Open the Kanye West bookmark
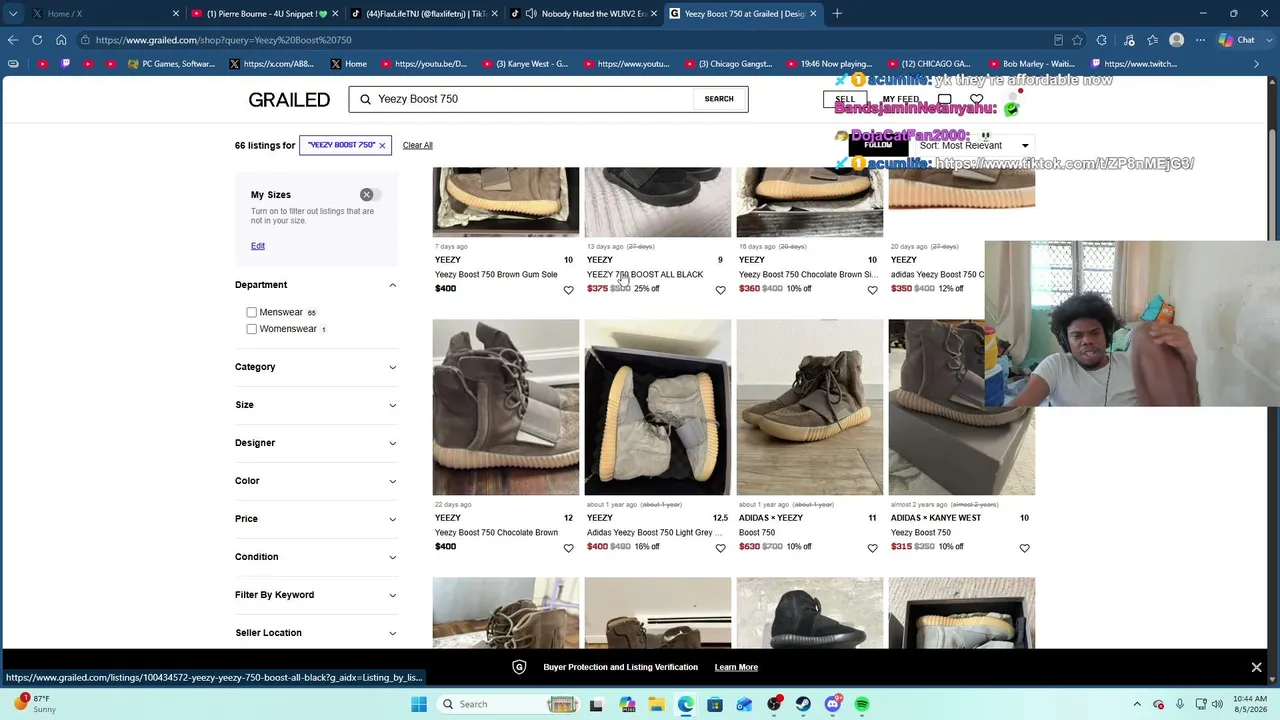1280x720 pixels. coord(526,64)
